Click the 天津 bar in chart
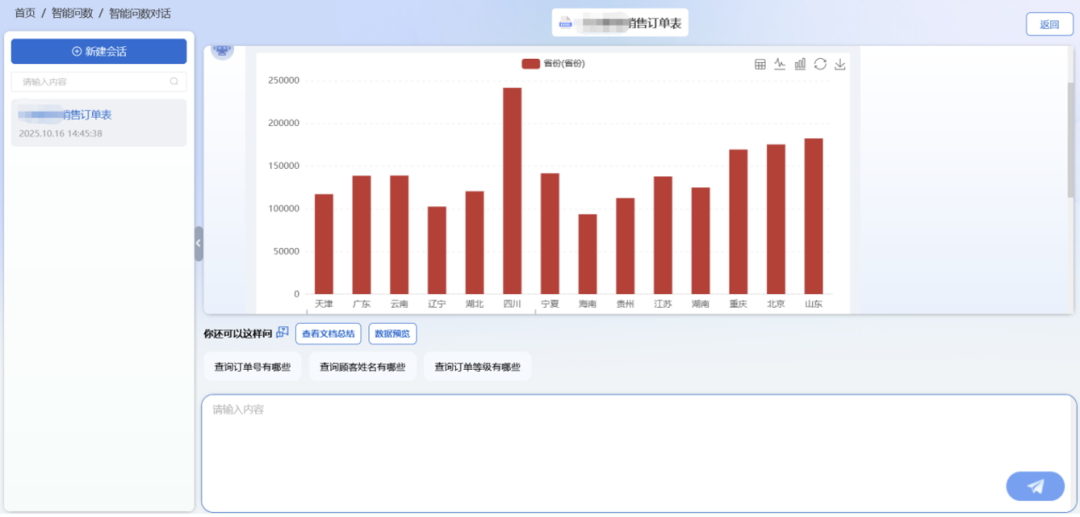The image size is (1080, 517). click(x=324, y=244)
